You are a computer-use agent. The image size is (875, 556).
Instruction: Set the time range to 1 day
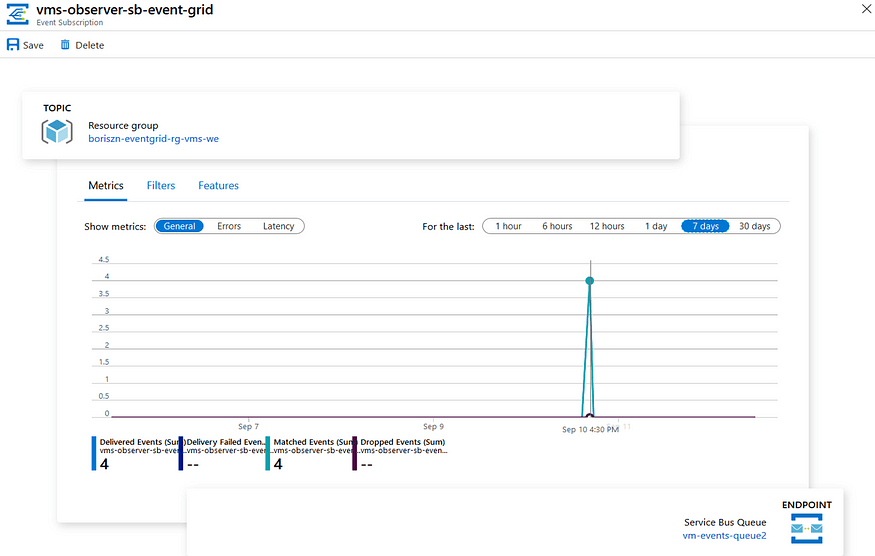656,226
